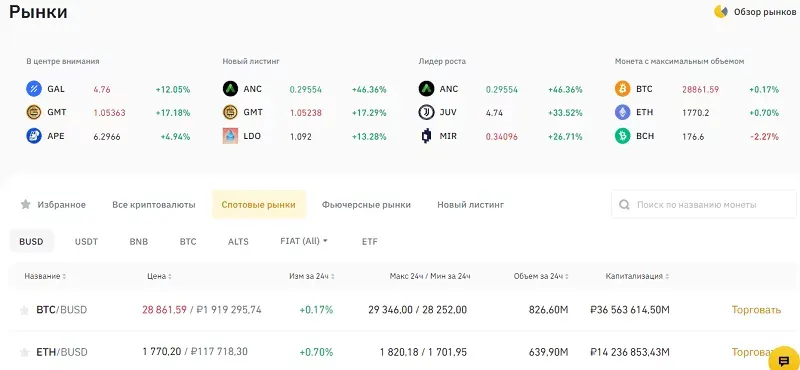Click the Ethereum ETH icon

[x=622, y=112]
